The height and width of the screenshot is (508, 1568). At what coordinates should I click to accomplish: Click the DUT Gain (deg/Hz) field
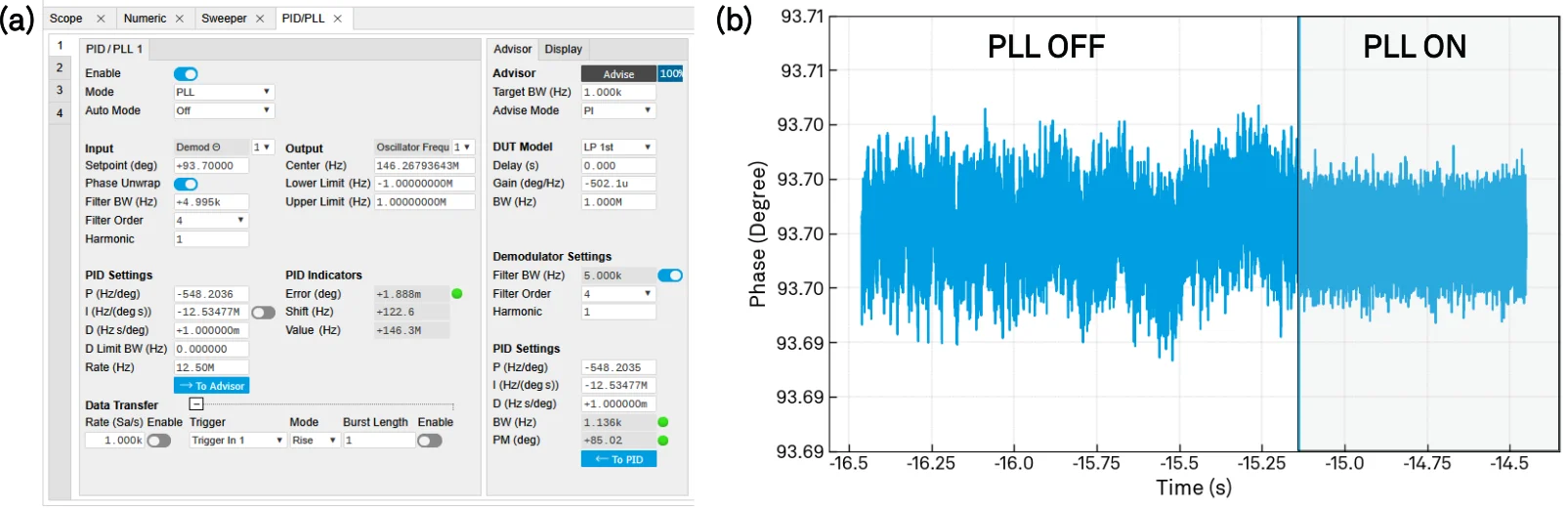[x=618, y=184]
